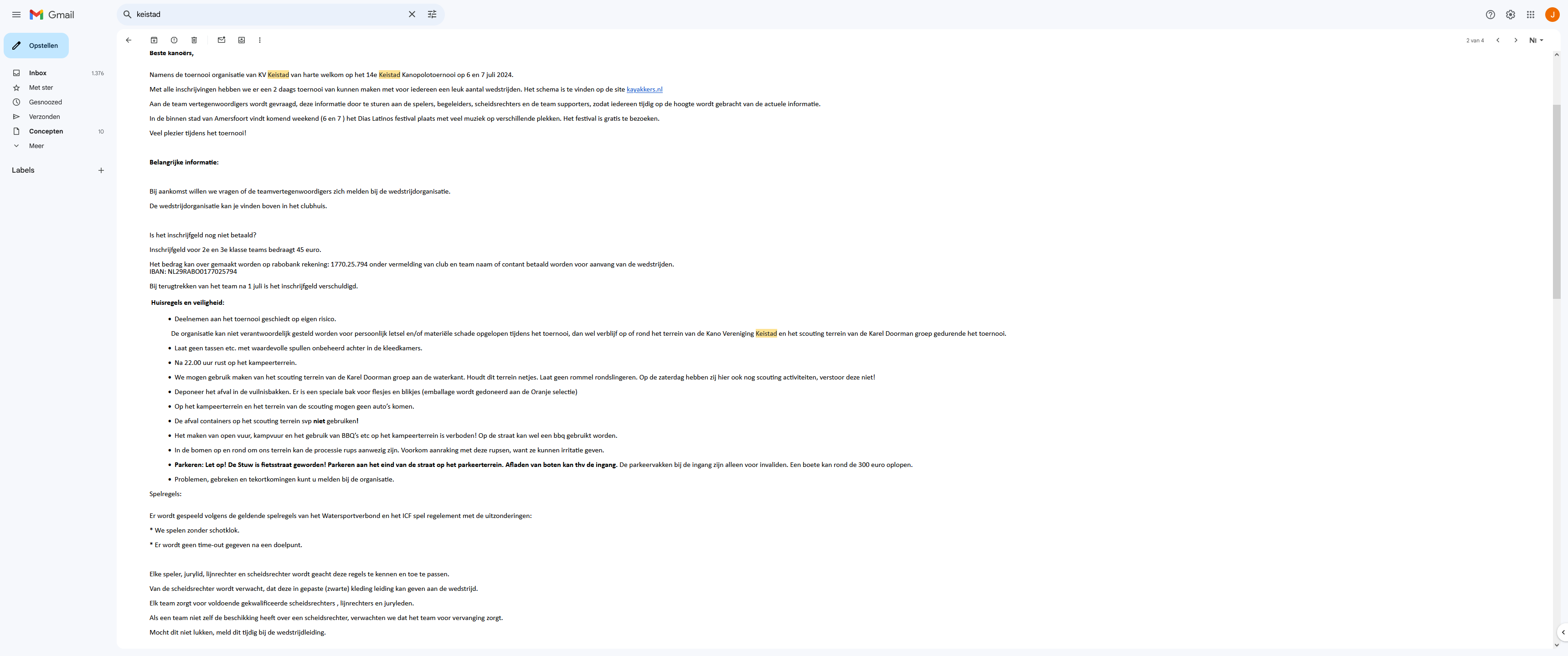Click the '2 van 4' counter text

point(1475,41)
